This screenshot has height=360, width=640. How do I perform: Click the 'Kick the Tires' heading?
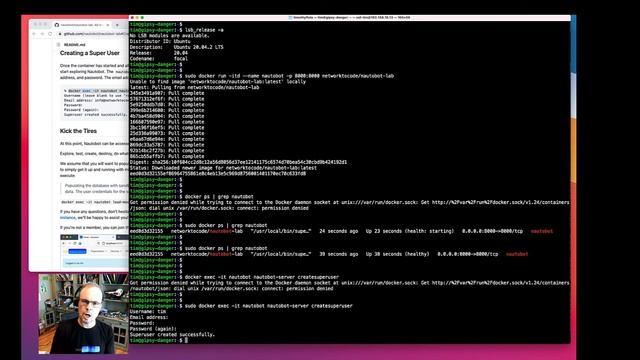coord(78,131)
